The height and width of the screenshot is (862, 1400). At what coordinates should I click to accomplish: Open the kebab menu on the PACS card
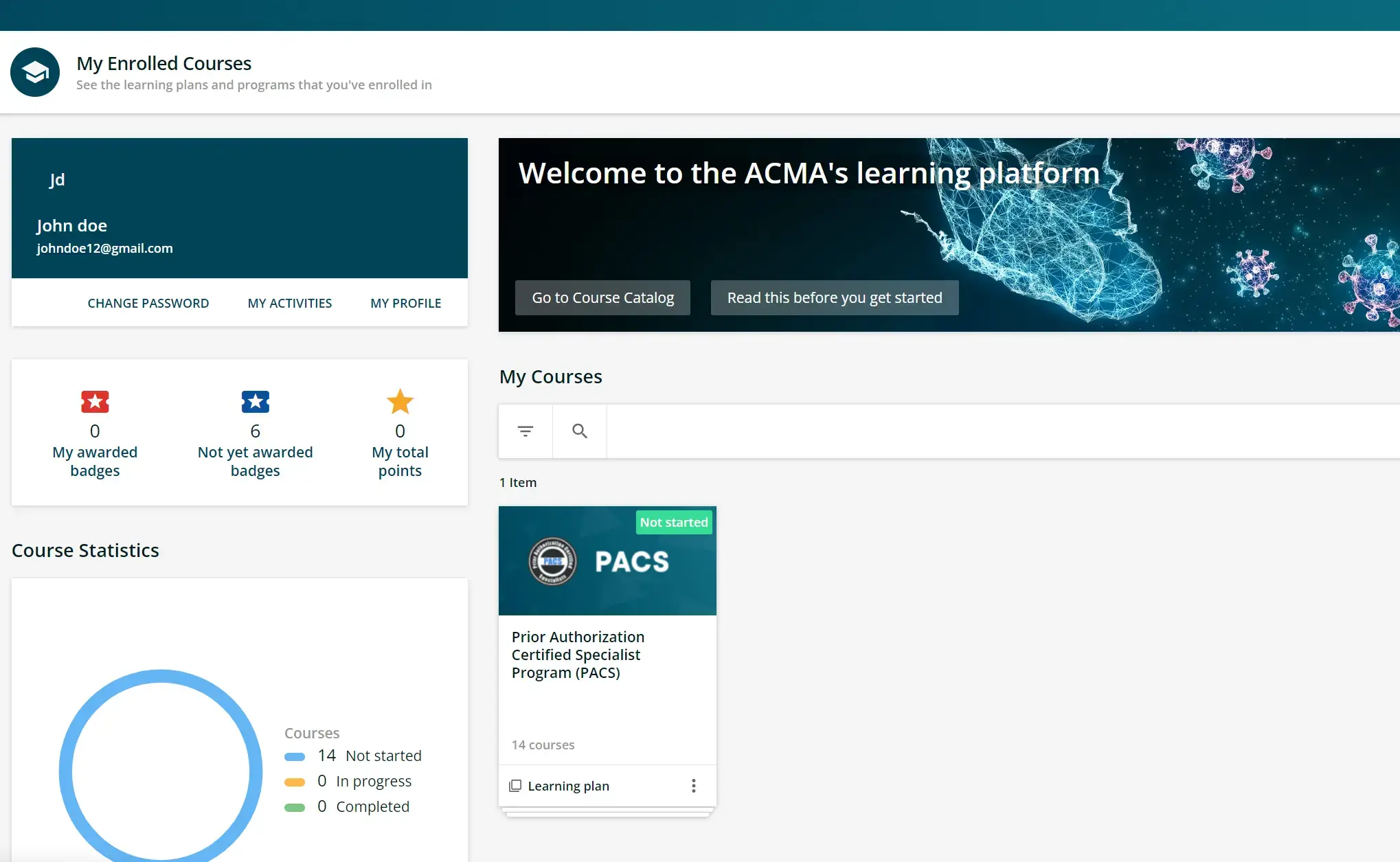coord(694,785)
